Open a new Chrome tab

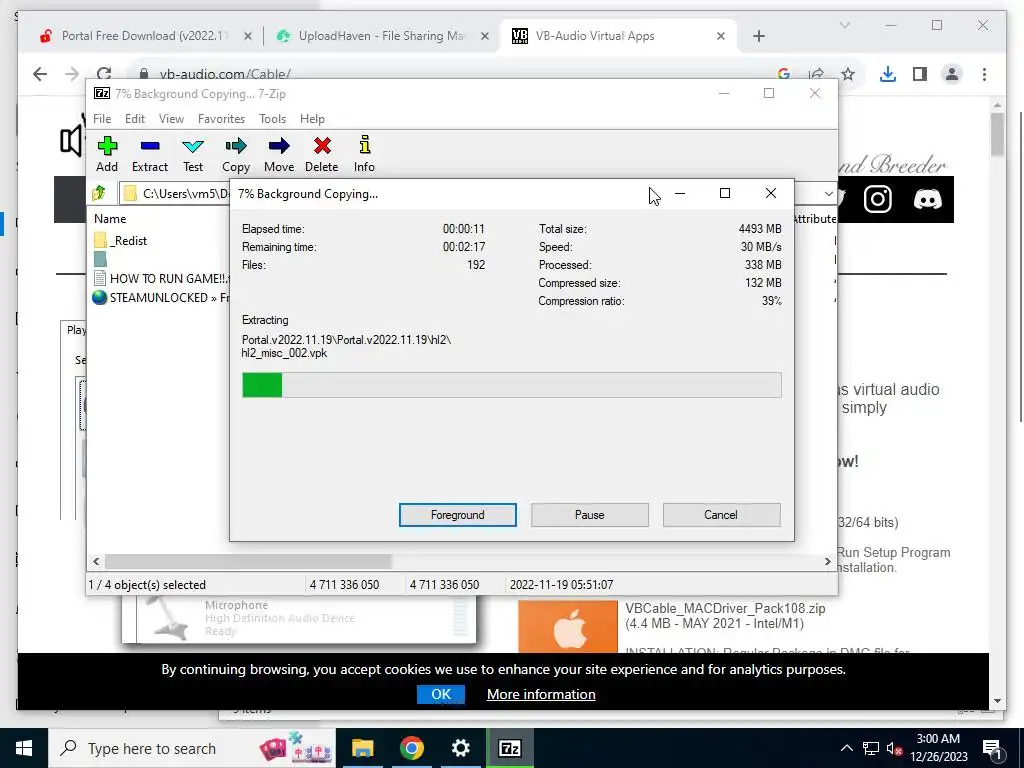click(x=758, y=36)
